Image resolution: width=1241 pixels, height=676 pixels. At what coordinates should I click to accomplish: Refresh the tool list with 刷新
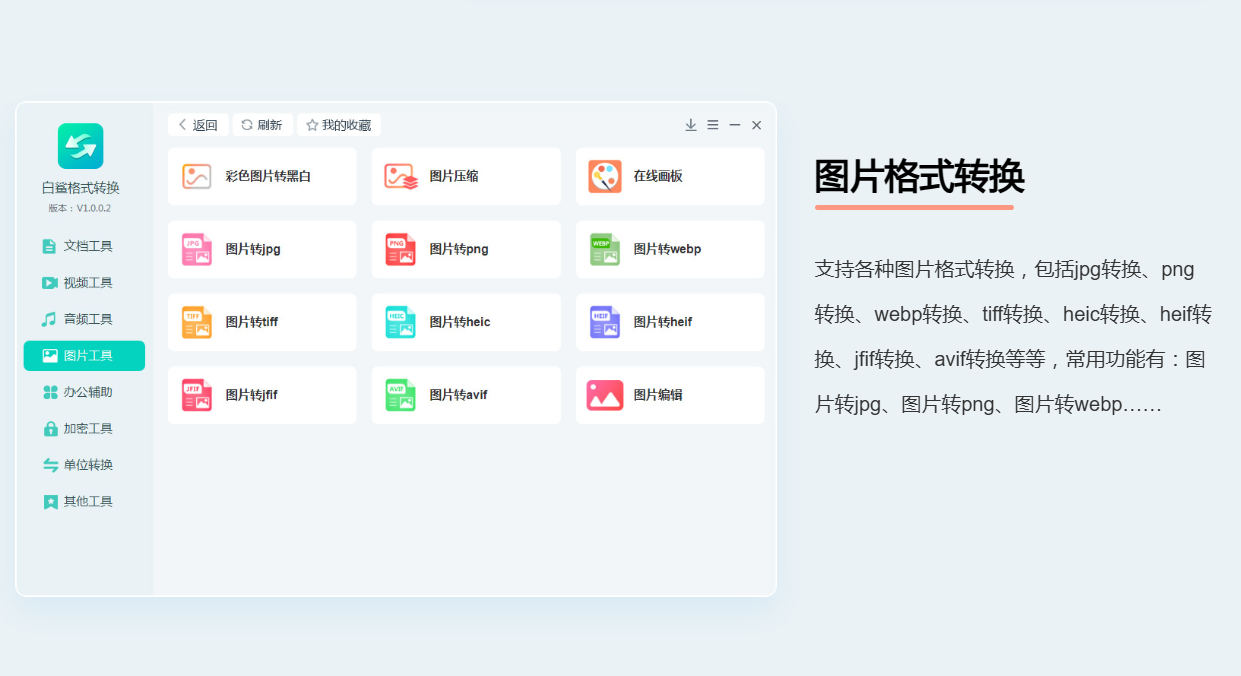262,125
